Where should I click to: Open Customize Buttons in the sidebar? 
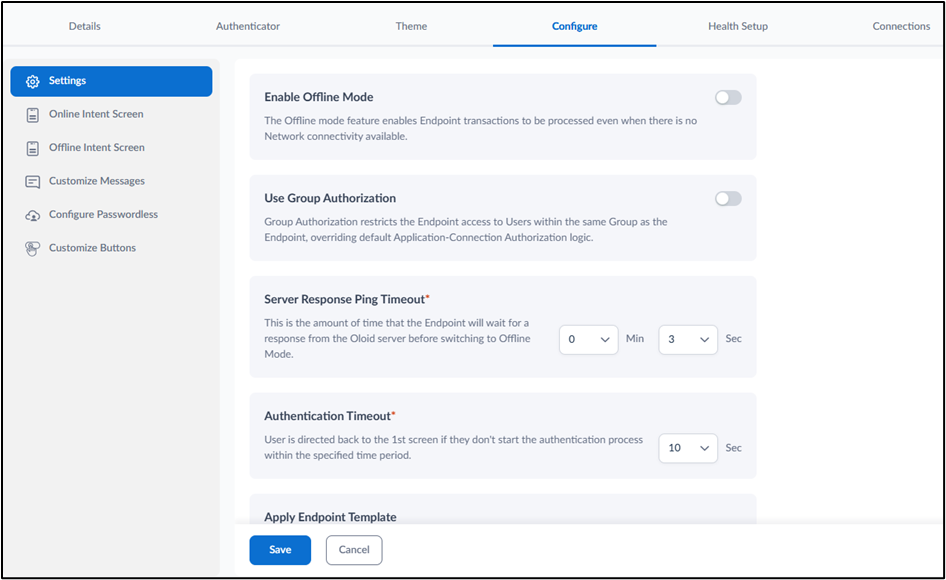[x=111, y=248]
